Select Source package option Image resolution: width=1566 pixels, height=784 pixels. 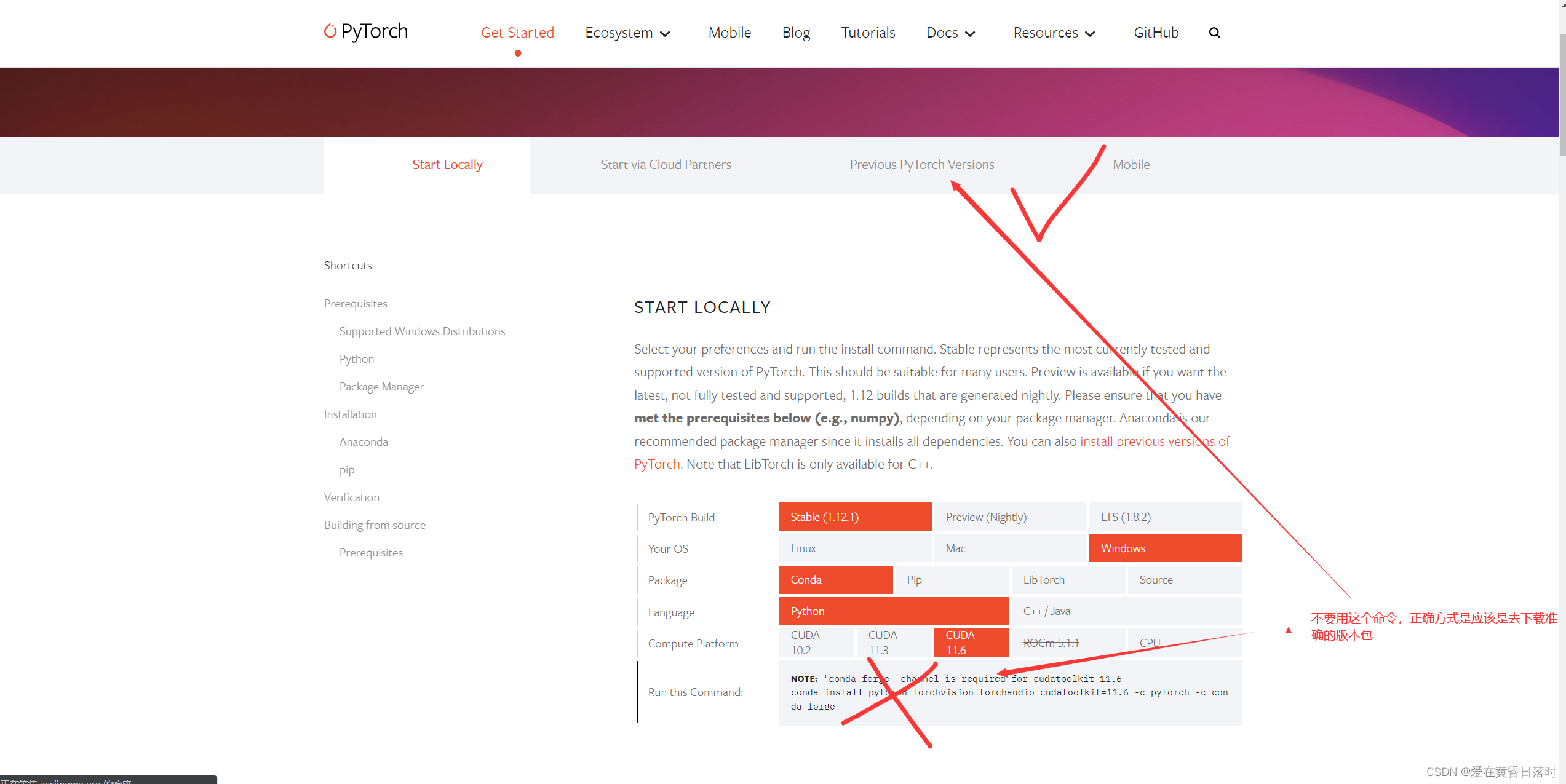tap(1185, 580)
